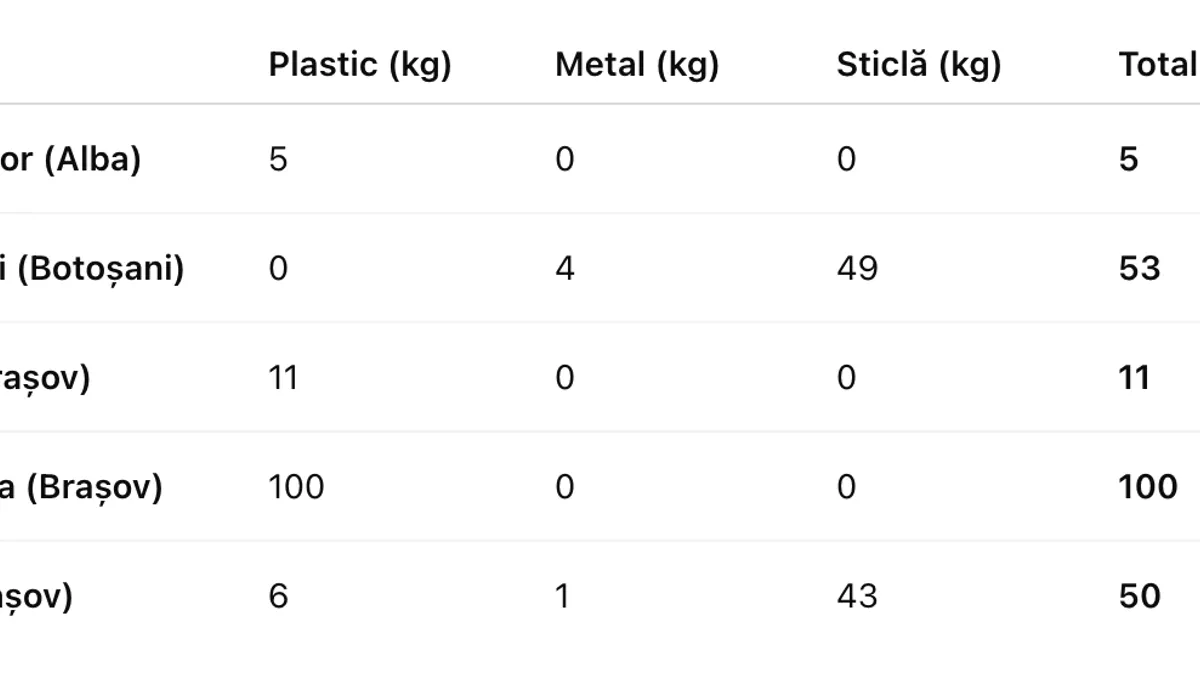Click the Metal value 1 in last row

tap(562, 597)
